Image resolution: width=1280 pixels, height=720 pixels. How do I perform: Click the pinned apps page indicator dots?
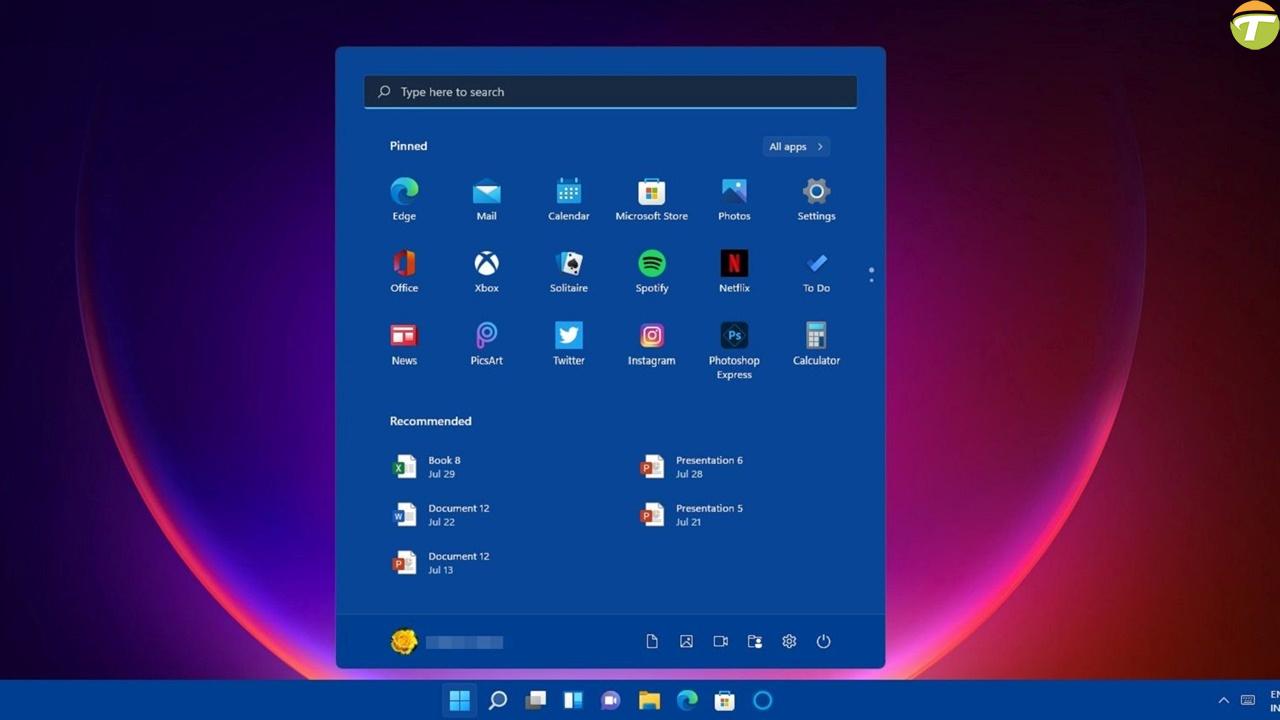[x=871, y=274]
